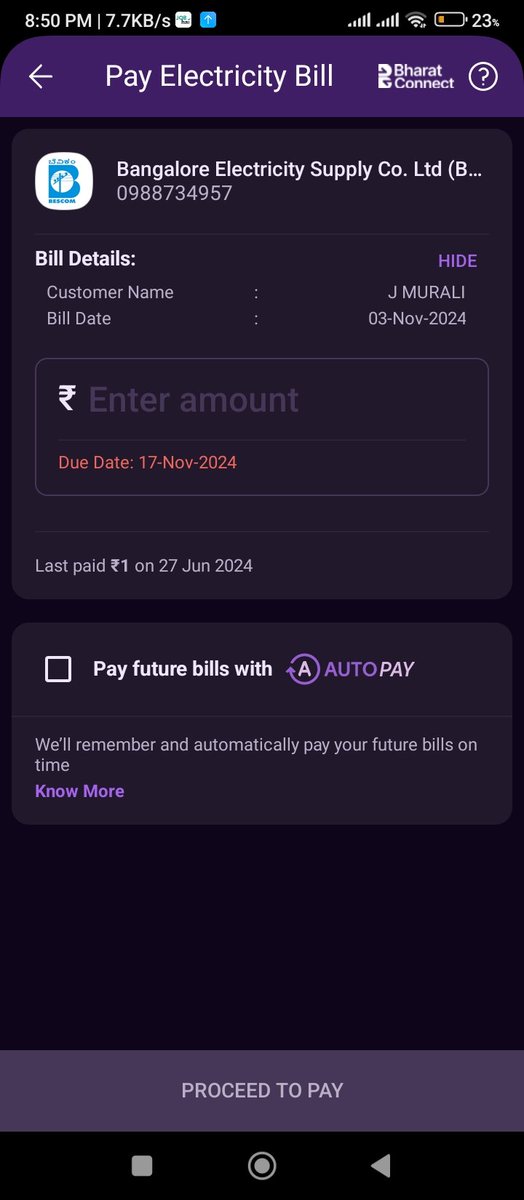
Task: Tap the Bangalore Electricity Supply biller name
Action: tap(299, 169)
